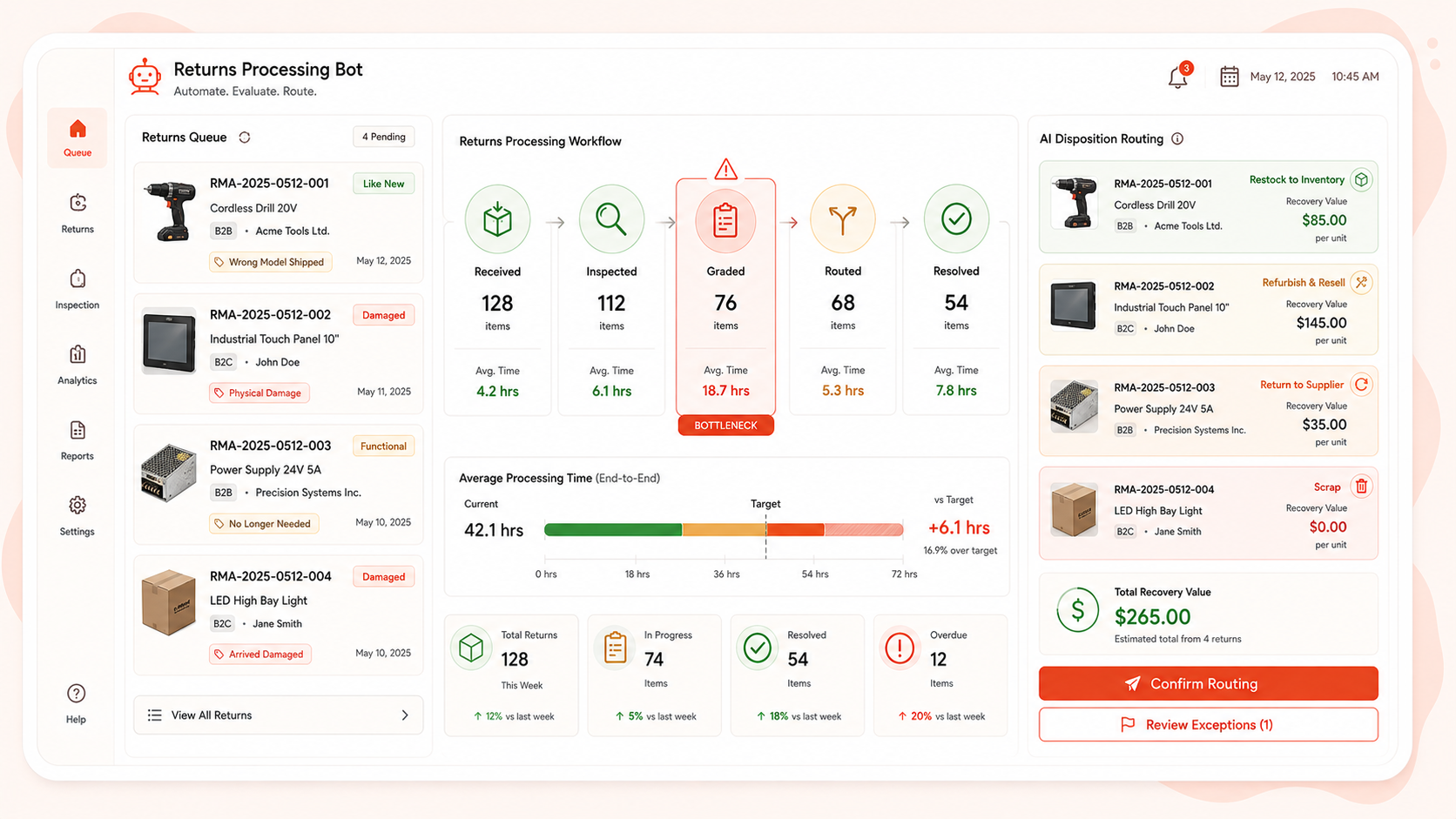Click the Restock to Inventory cube icon
The width and height of the screenshot is (1456, 819).
pos(1361,180)
